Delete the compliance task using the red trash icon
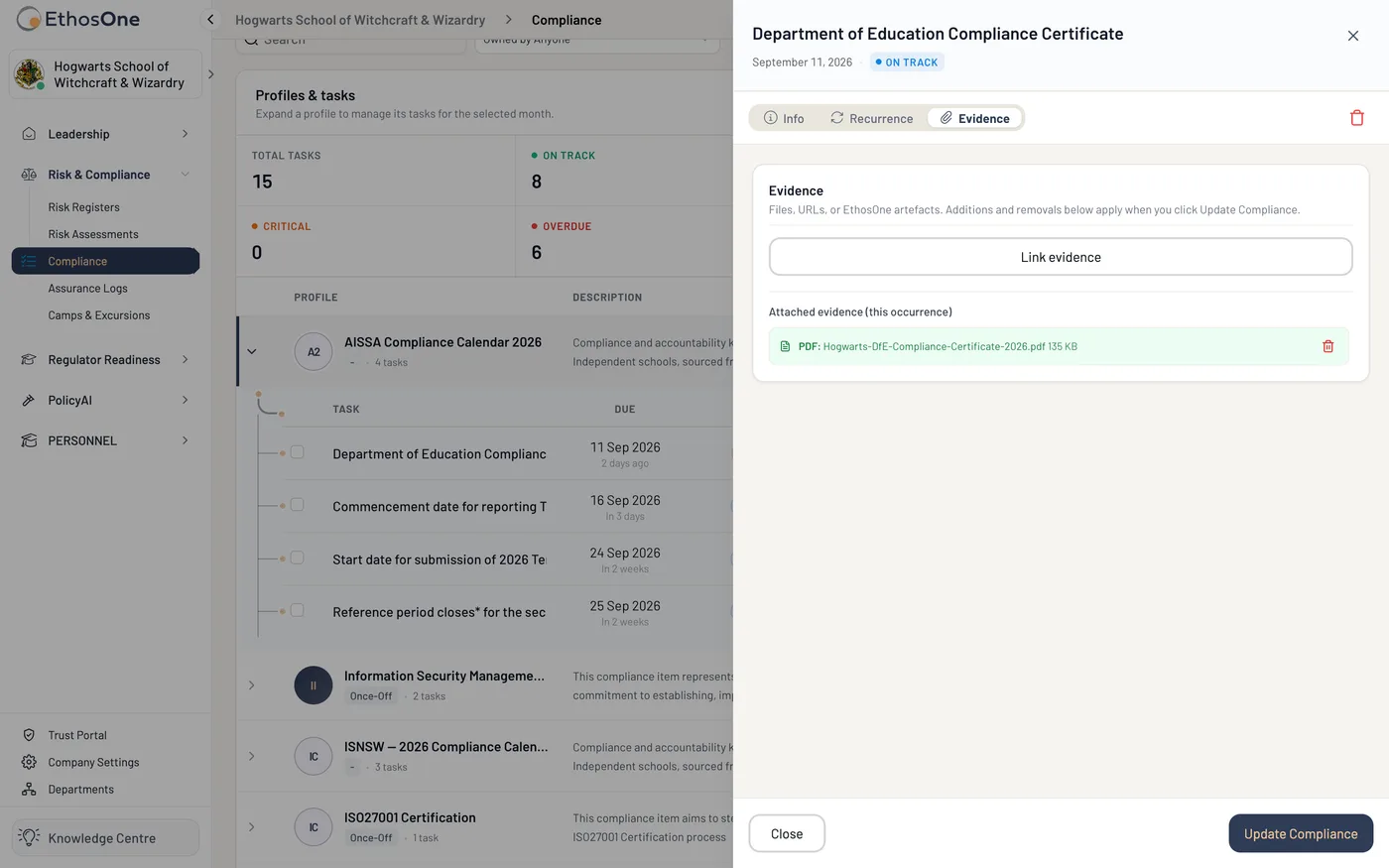The image size is (1389, 868). (x=1357, y=118)
